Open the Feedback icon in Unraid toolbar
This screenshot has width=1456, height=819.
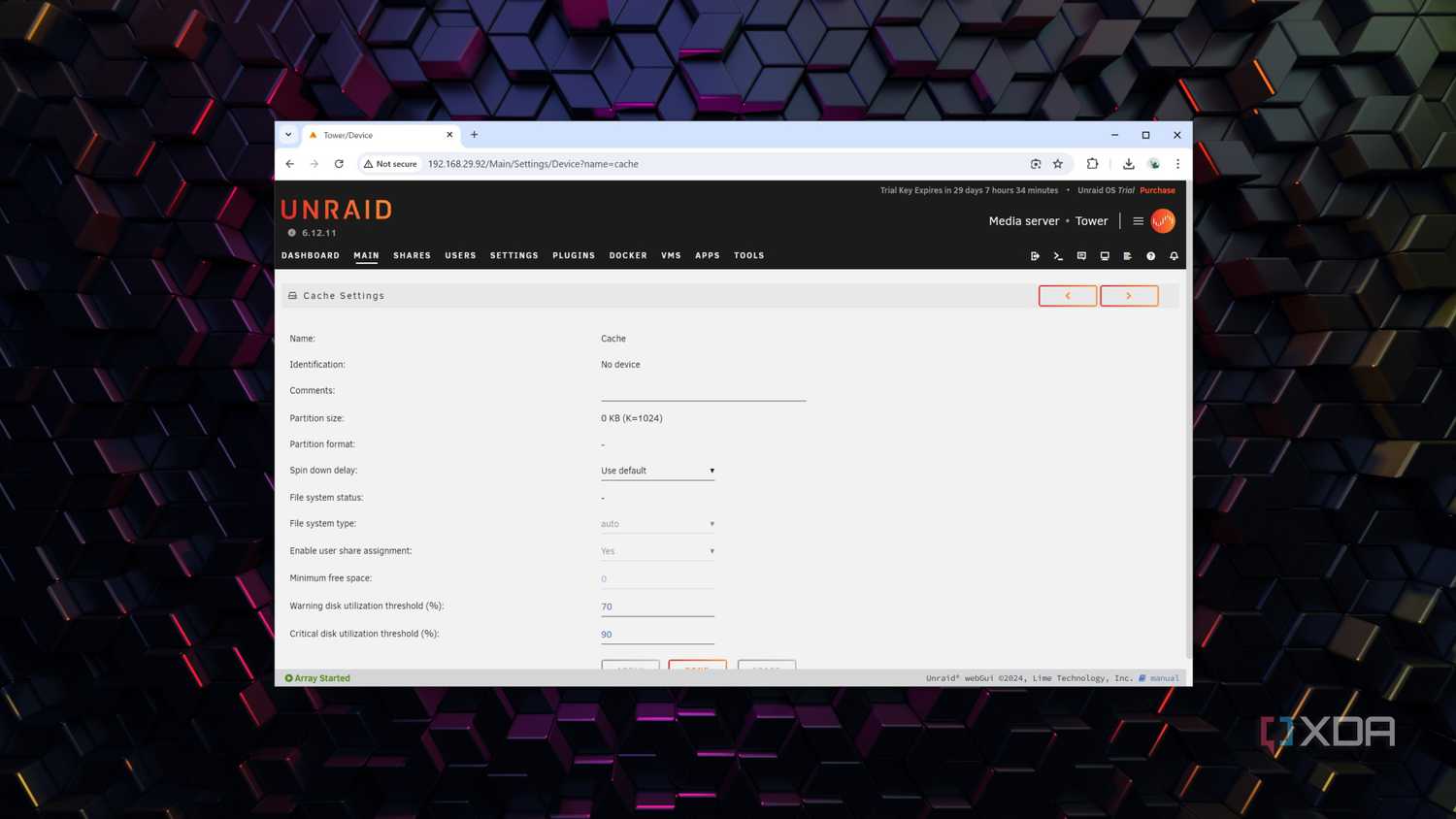[x=1081, y=256]
